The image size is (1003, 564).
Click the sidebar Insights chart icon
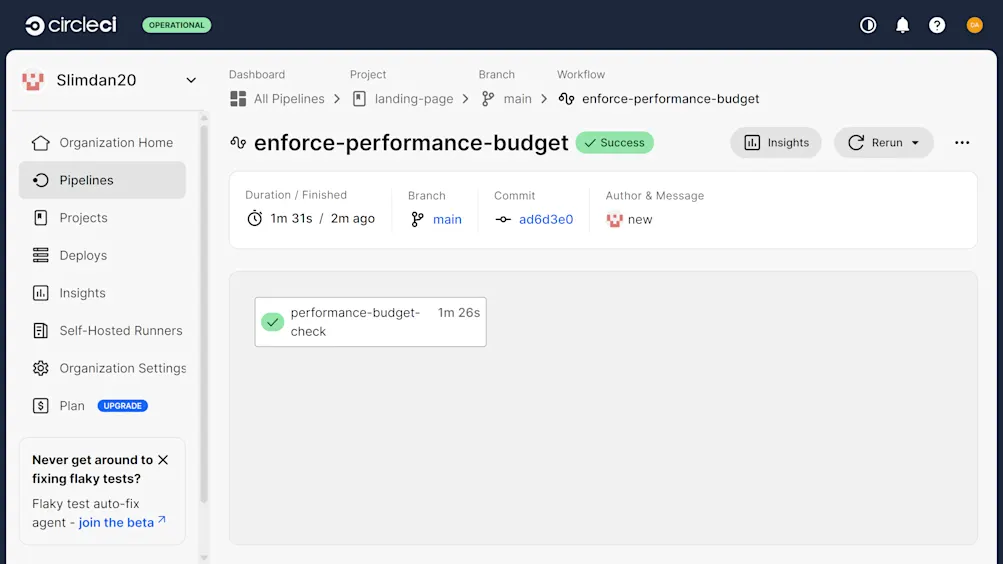pyautogui.click(x=40, y=293)
